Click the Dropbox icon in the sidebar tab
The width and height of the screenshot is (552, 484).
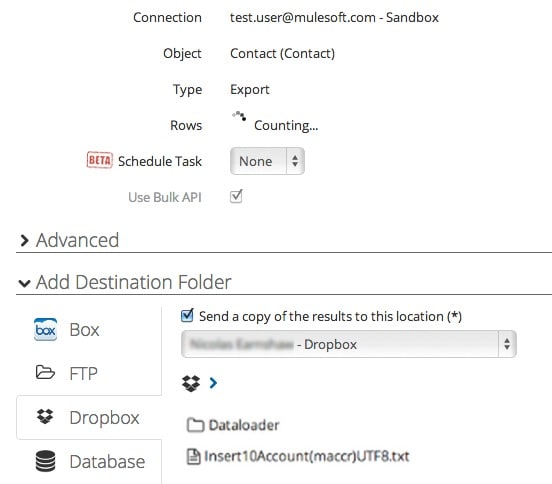(45, 416)
